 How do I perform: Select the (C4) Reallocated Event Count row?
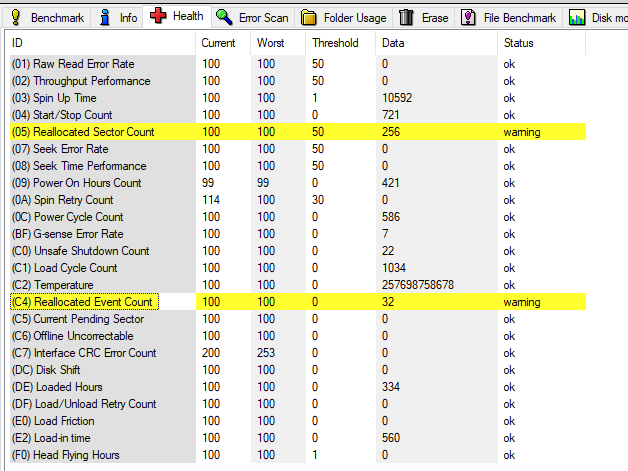coord(298,302)
